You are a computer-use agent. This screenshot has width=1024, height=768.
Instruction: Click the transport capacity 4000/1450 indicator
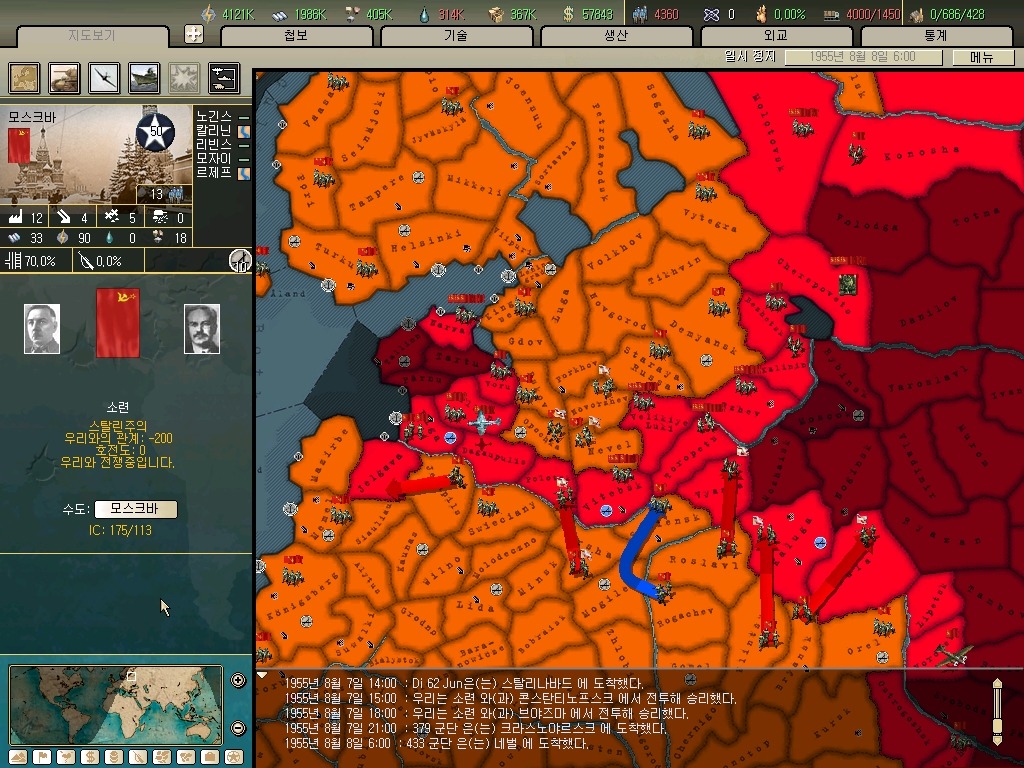pyautogui.click(x=863, y=14)
